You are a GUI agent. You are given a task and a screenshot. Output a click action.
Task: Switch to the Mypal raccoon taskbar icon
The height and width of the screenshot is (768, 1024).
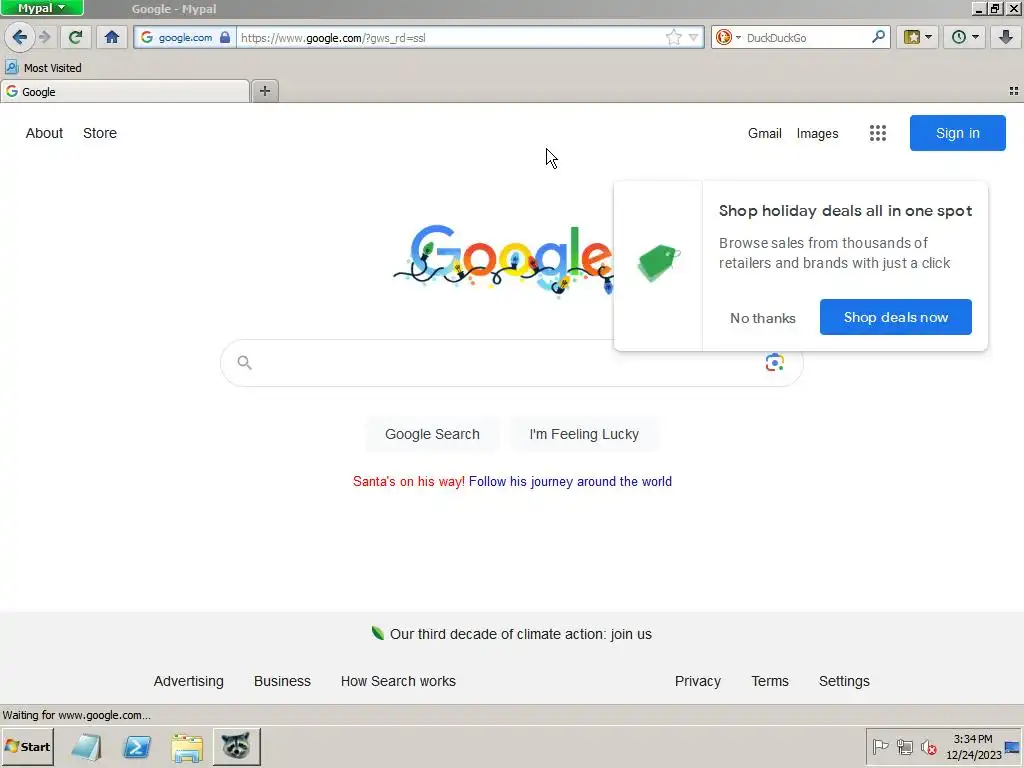click(x=236, y=746)
